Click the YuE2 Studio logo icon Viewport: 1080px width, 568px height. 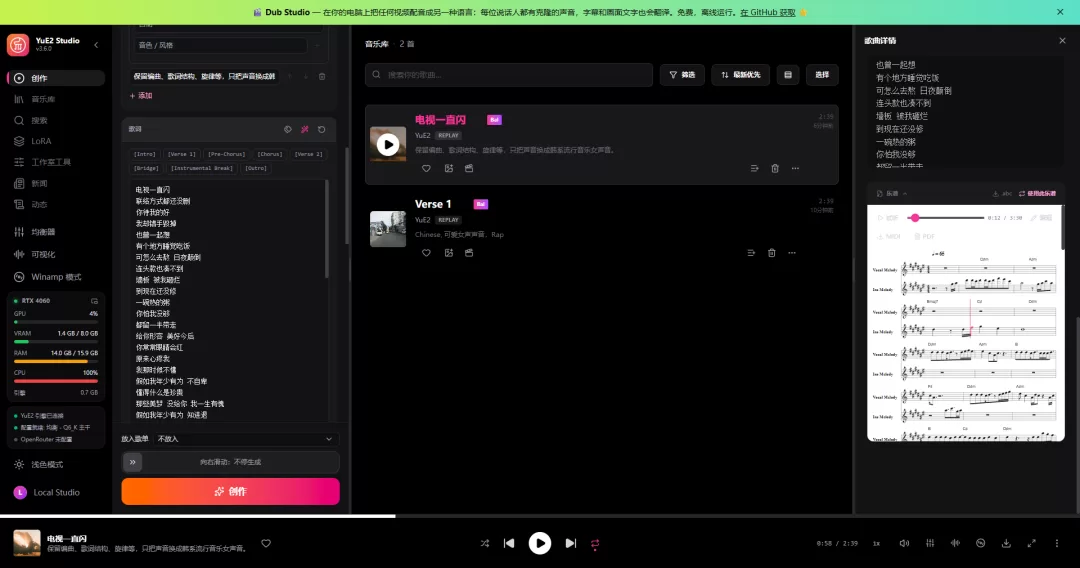click(x=18, y=45)
